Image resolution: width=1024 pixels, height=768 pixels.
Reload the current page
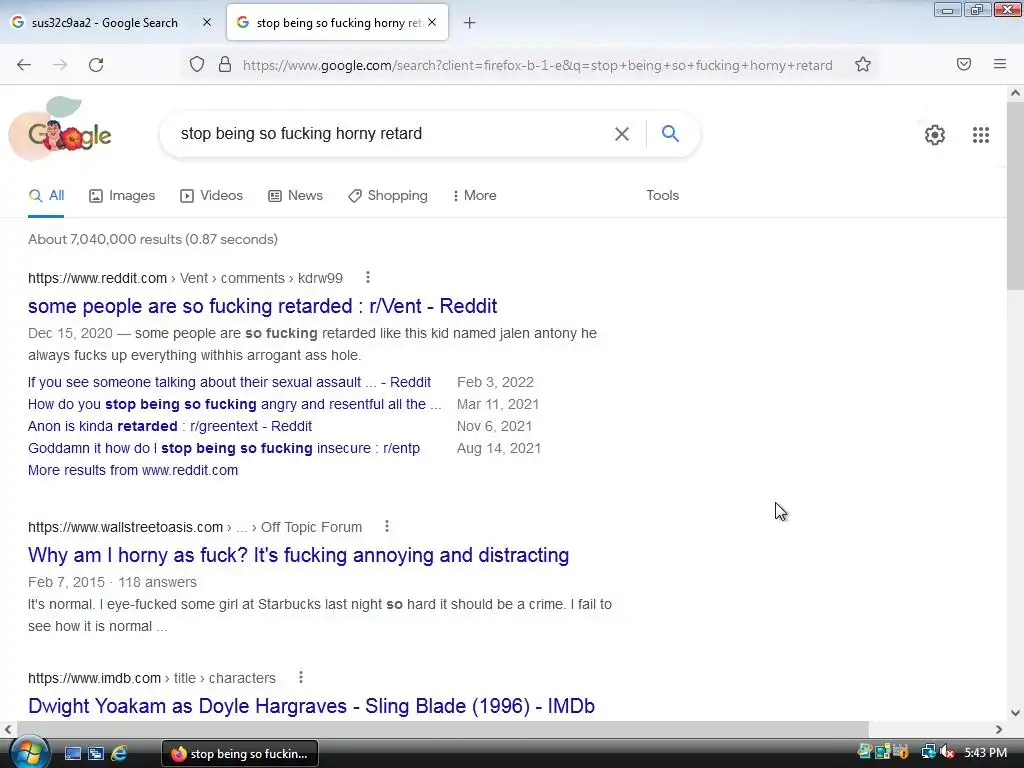(x=96, y=65)
